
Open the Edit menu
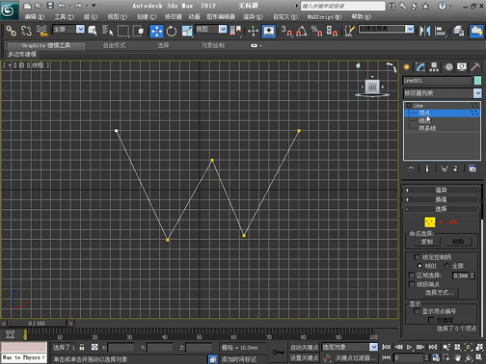[x=34, y=17]
